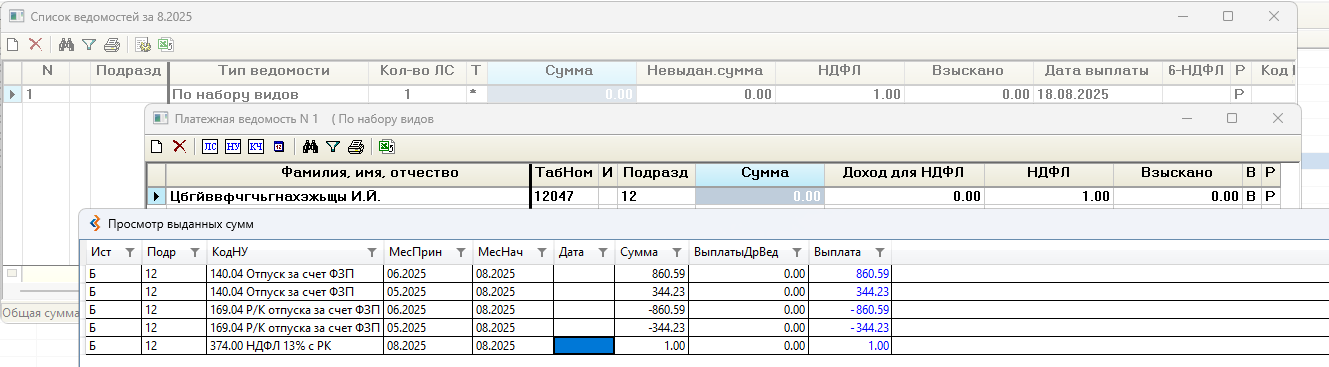1329x367 pixels.
Task: Click the КЧ toolbar icon
Action: tap(256, 146)
